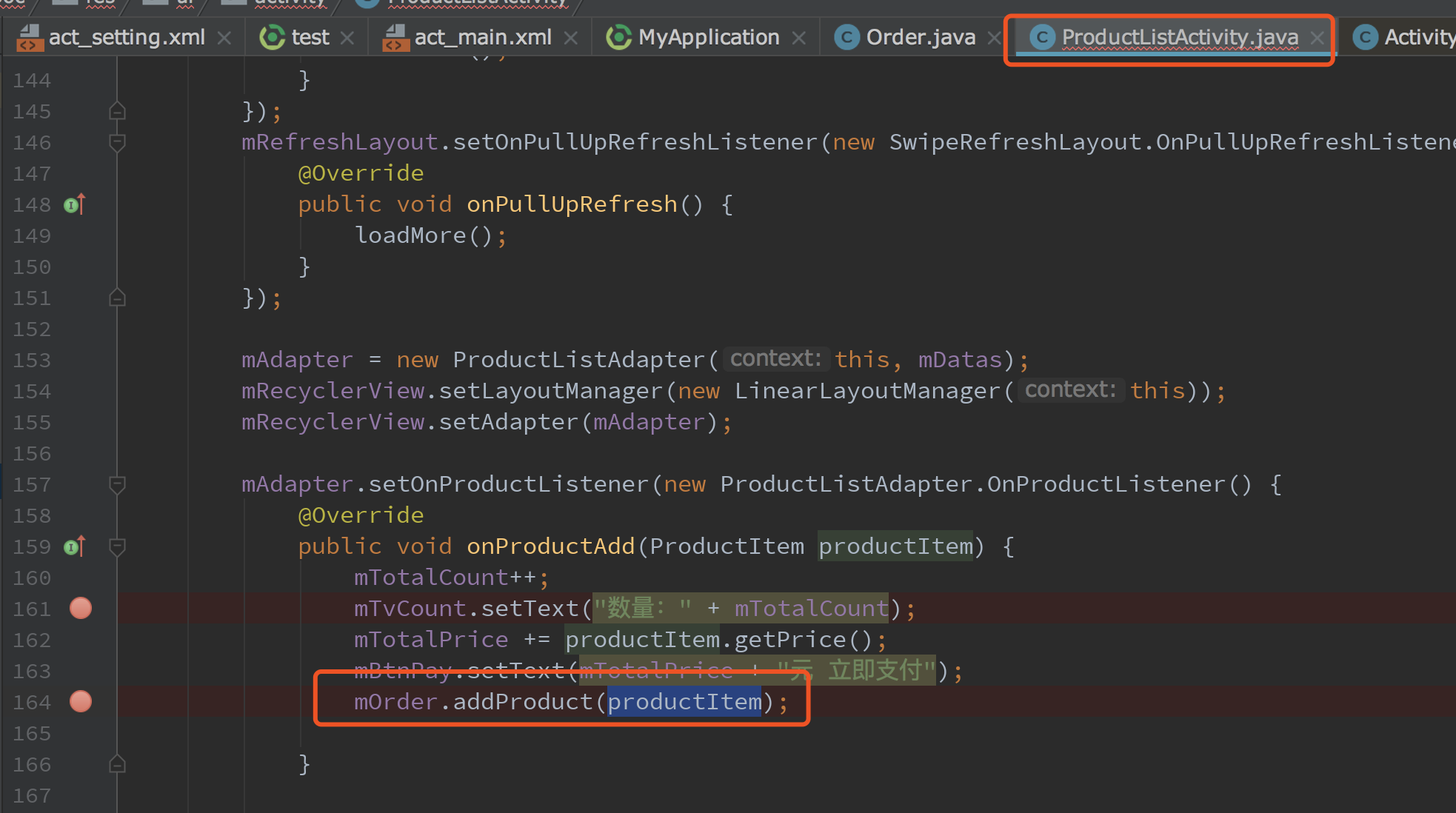Click the override gutter icon on line 159

coord(75,546)
